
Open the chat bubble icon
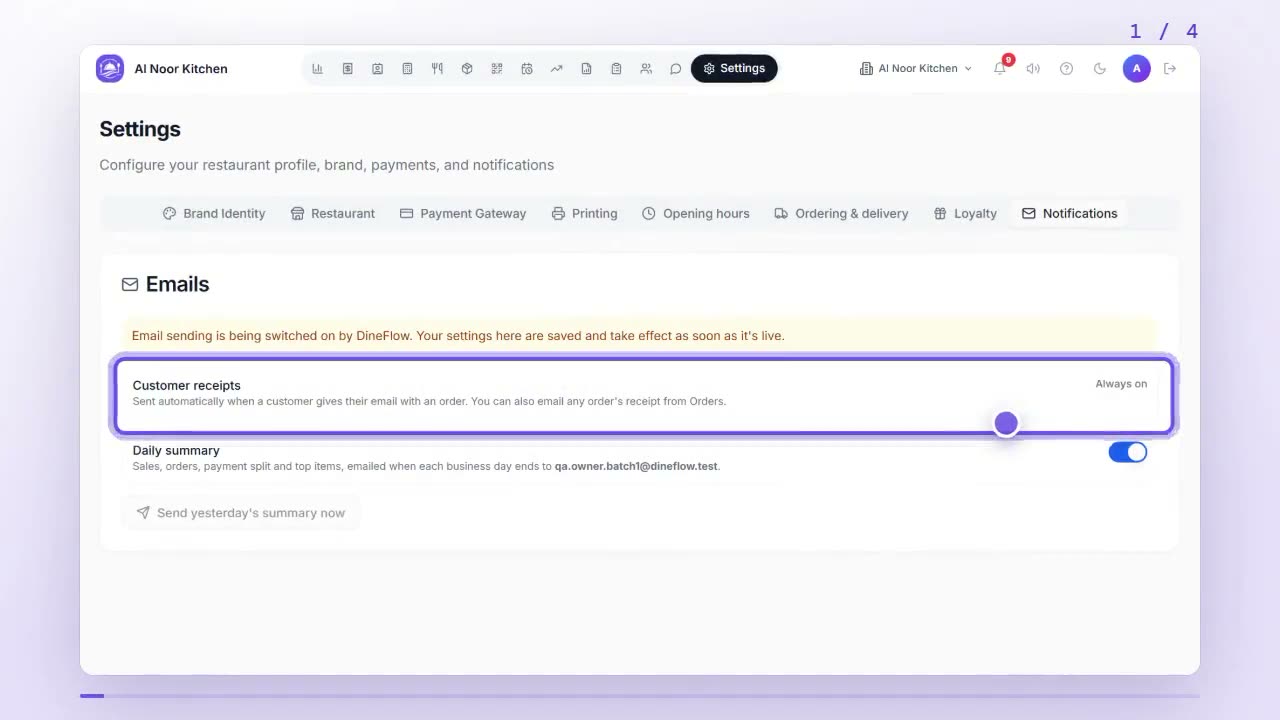point(676,69)
